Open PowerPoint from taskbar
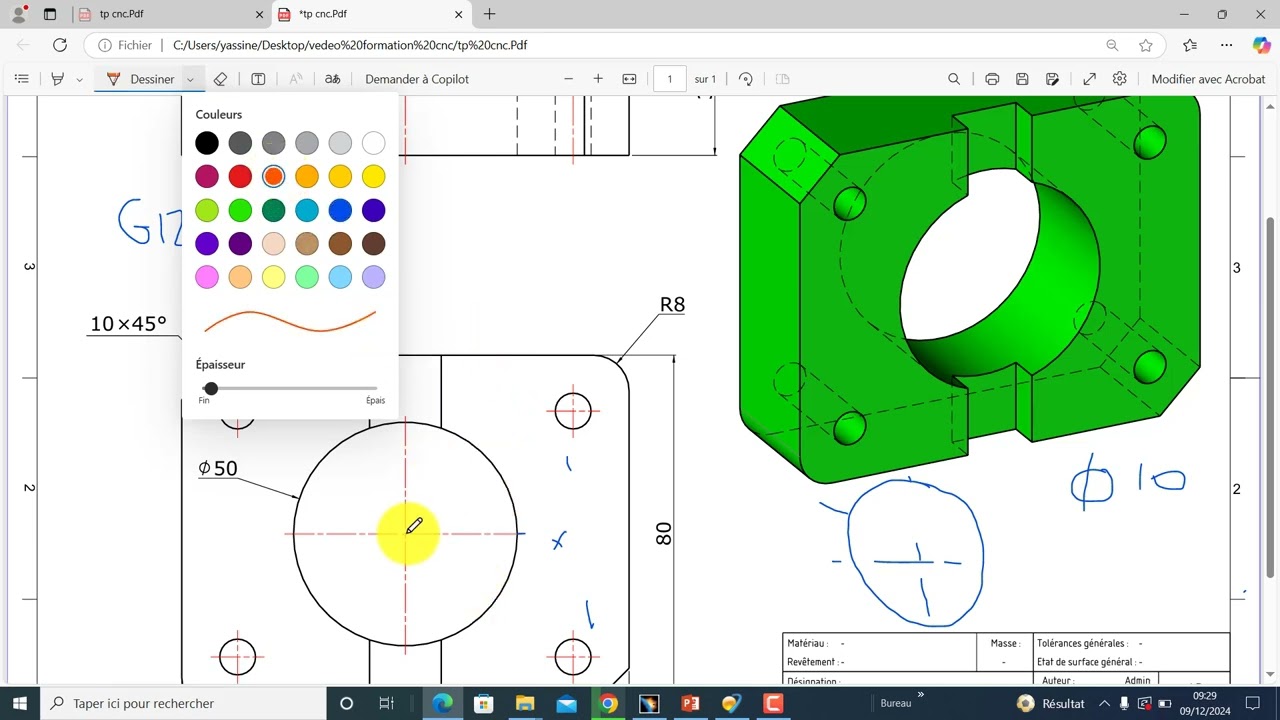This screenshot has width=1280, height=720. (690, 703)
